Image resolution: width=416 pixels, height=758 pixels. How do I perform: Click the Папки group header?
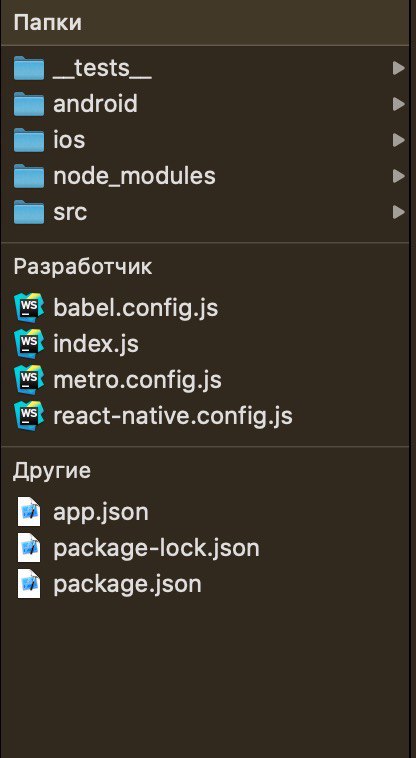tap(47, 23)
